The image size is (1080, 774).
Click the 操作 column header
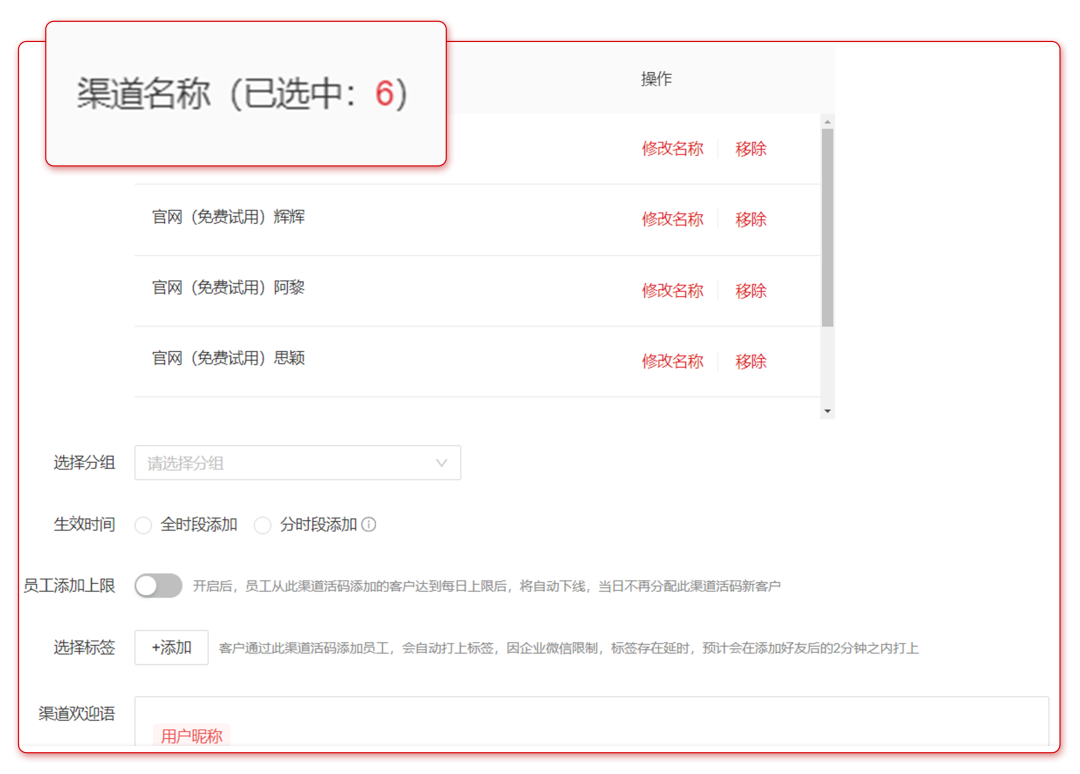pyautogui.click(x=657, y=78)
